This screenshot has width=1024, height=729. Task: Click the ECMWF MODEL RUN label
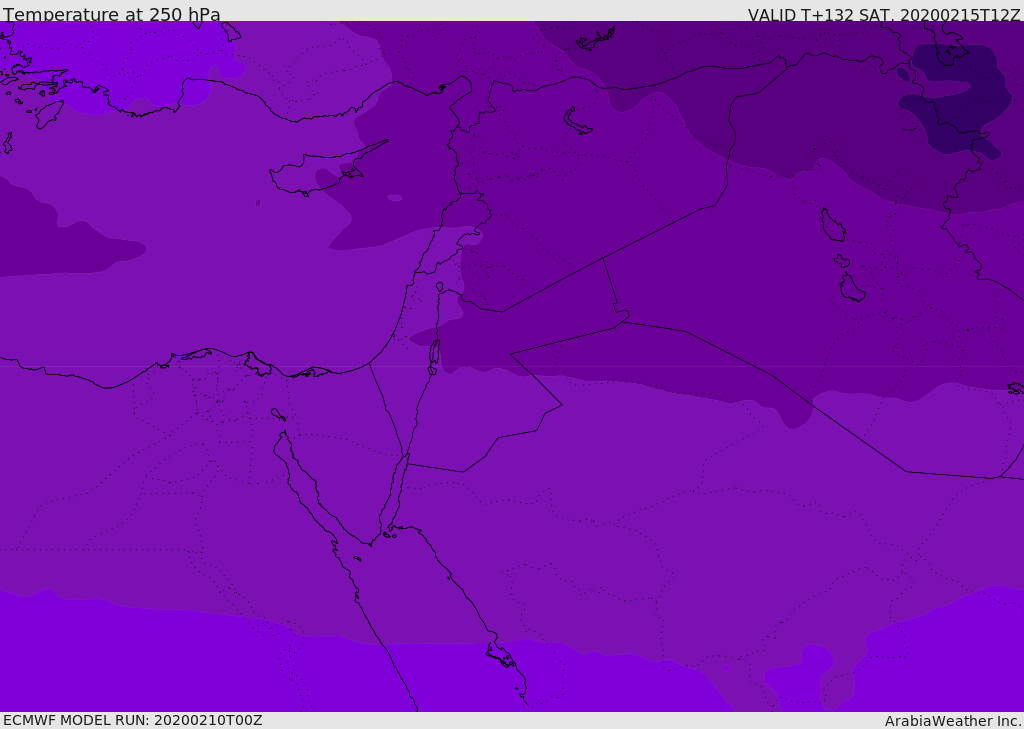[x=133, y=720]
